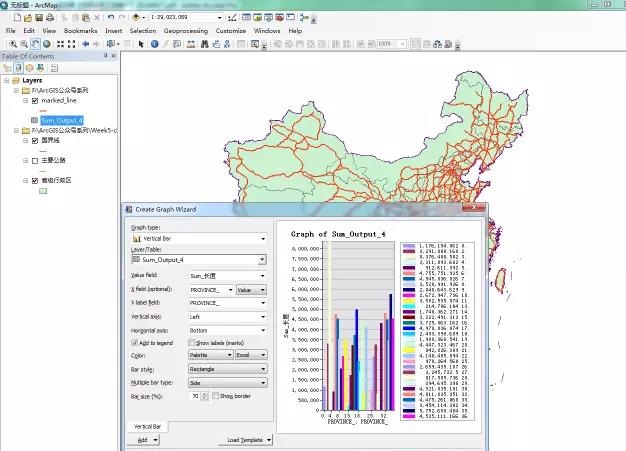Image resolution: width=626 pixels, height=451 pixels.
Task: List by selection in TOC
Action: click(x=40, y=68)
